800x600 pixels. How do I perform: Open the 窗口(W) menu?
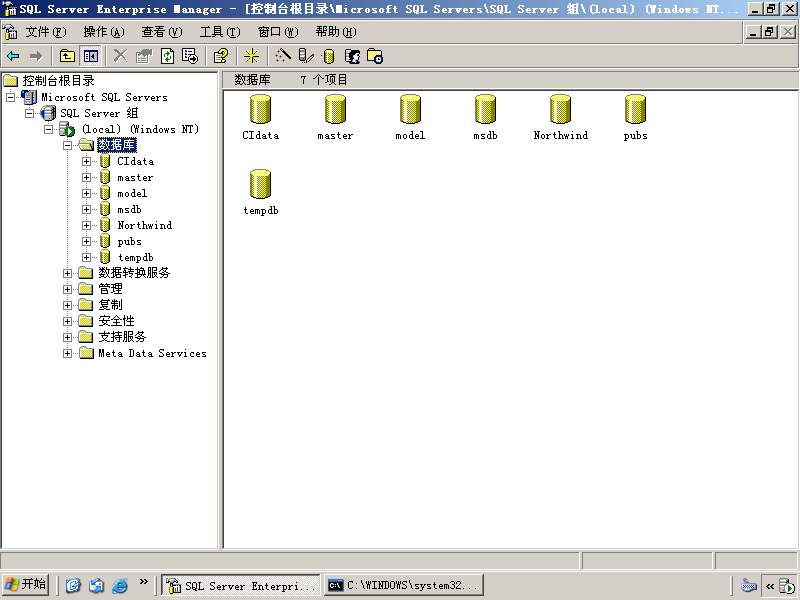coord(278,32)
